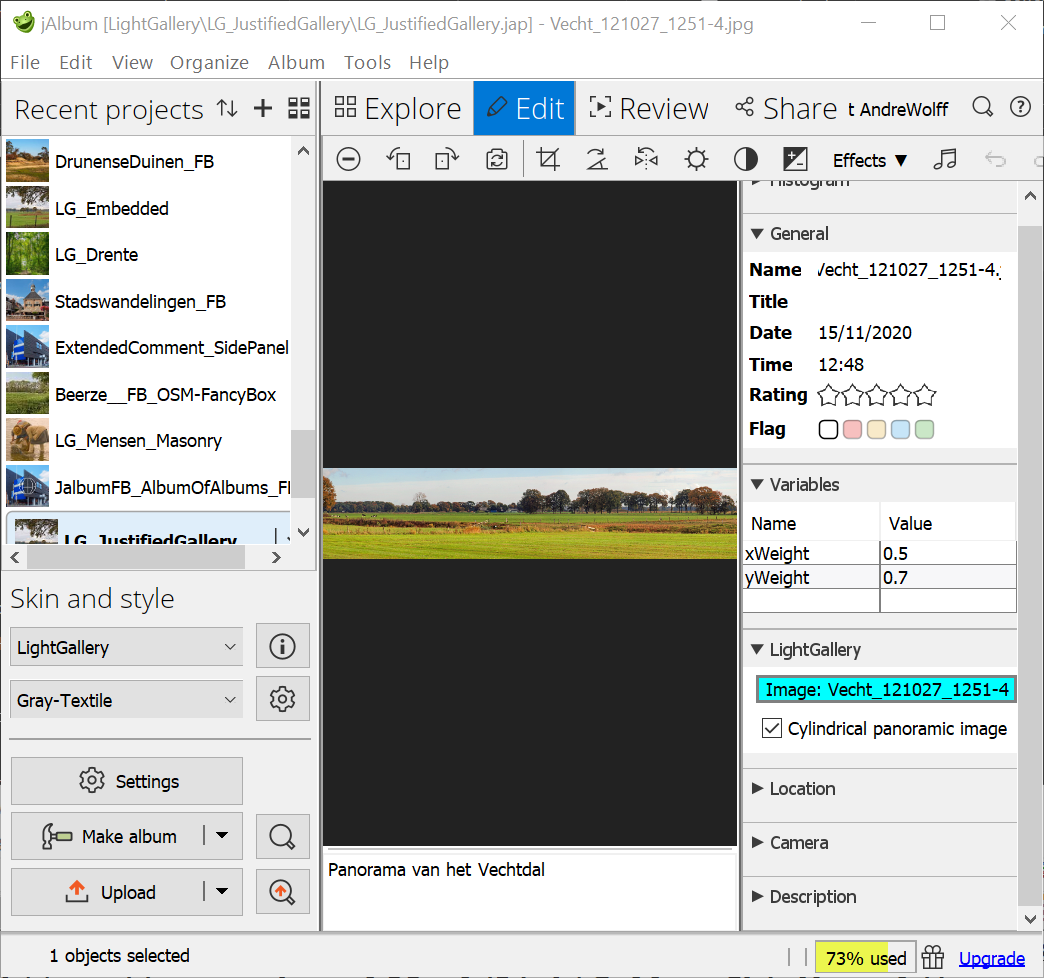Open the Gray-Textile style dropdown

127,701
